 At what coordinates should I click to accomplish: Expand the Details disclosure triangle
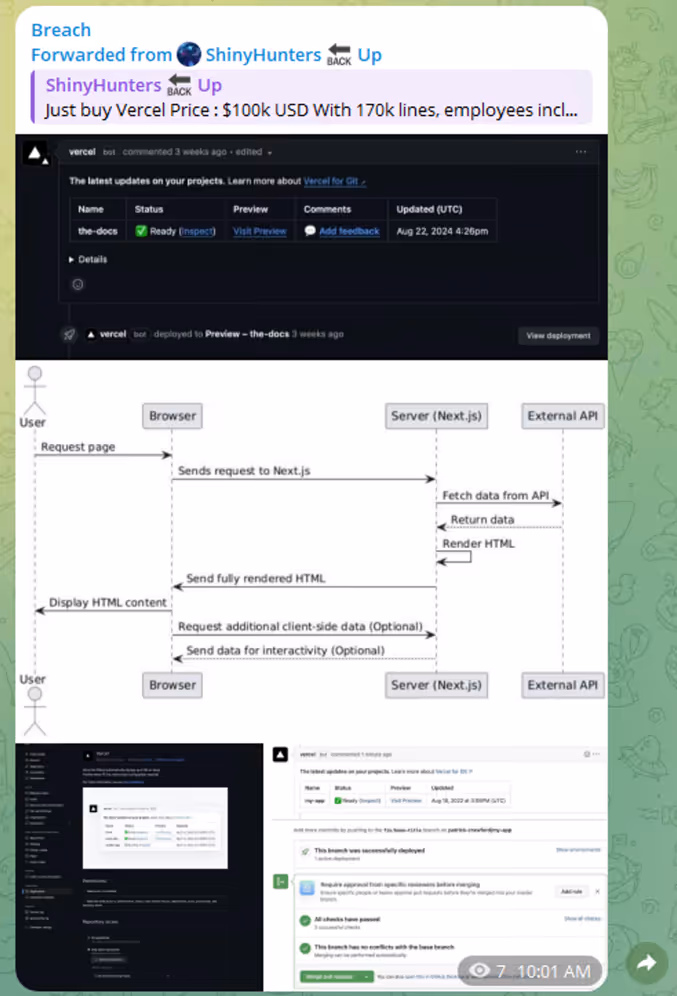(x=71, y=260)
